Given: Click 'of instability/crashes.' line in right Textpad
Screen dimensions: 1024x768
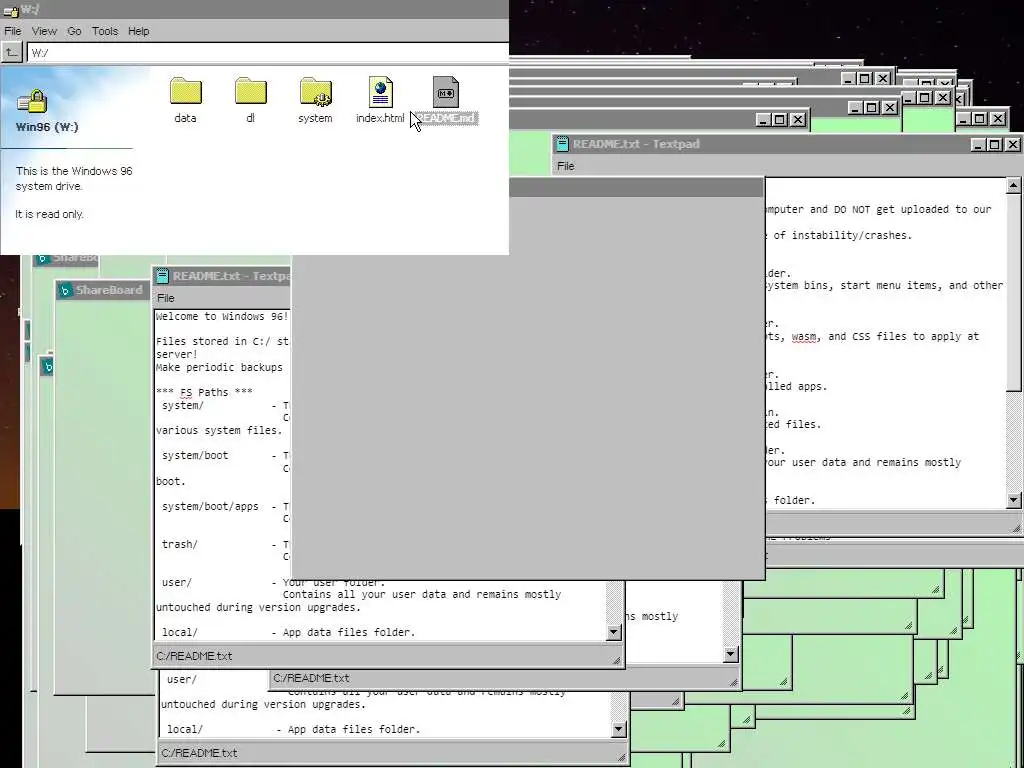Looking at the screenshot, I should (842, 236).
